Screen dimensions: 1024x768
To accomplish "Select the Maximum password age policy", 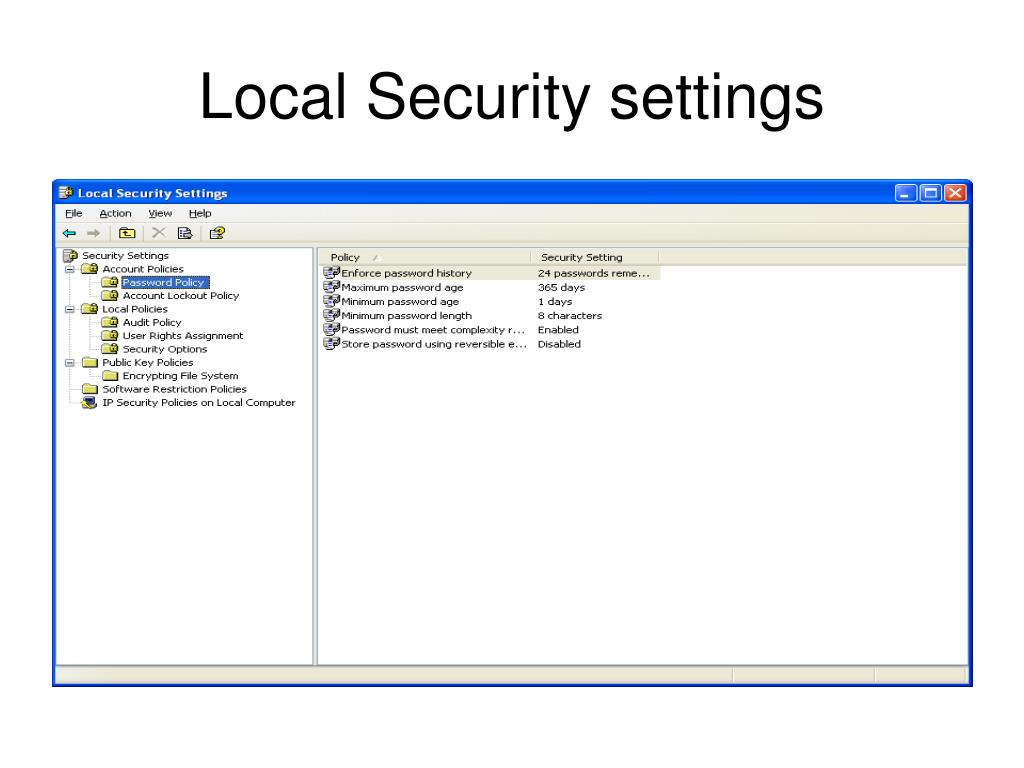I will (402, 287).
